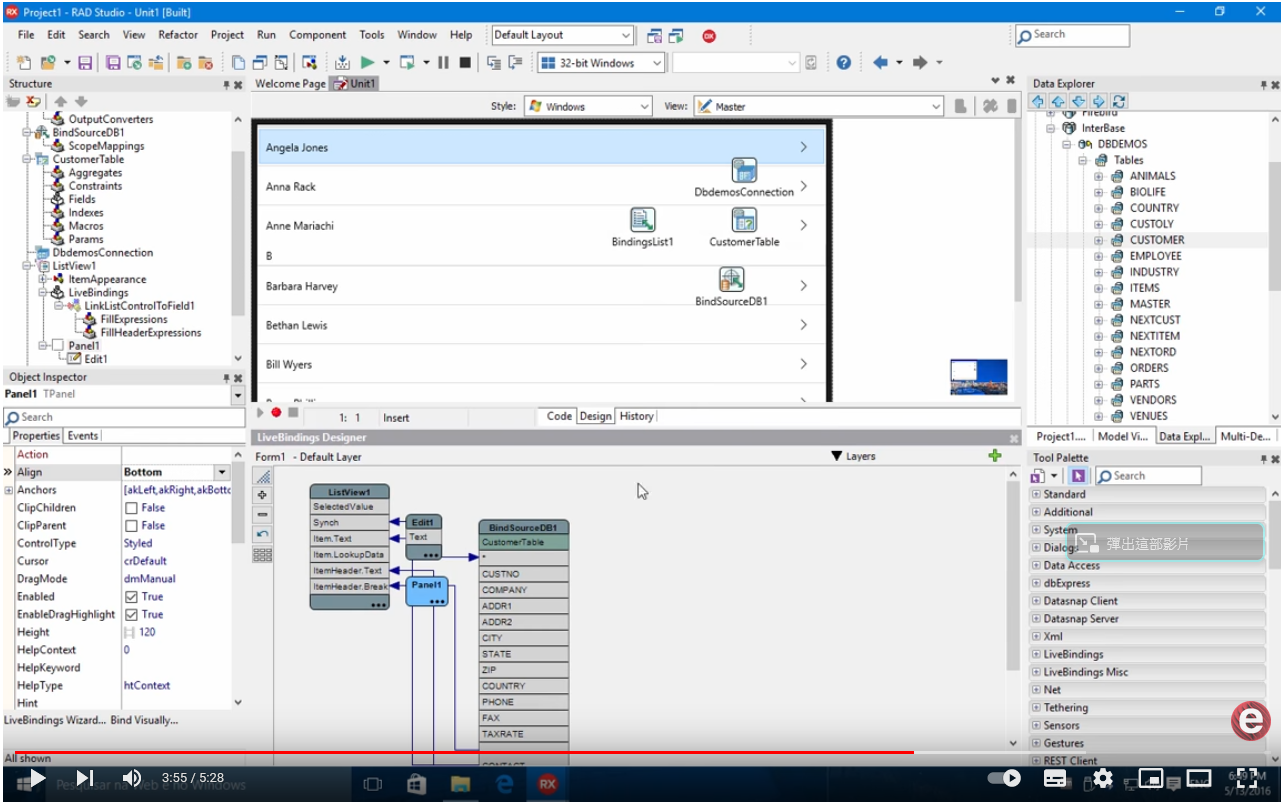Click the LiveBindings Wizard link
Viewport: 1281px width, 804px height.
(x=53, y=720)
